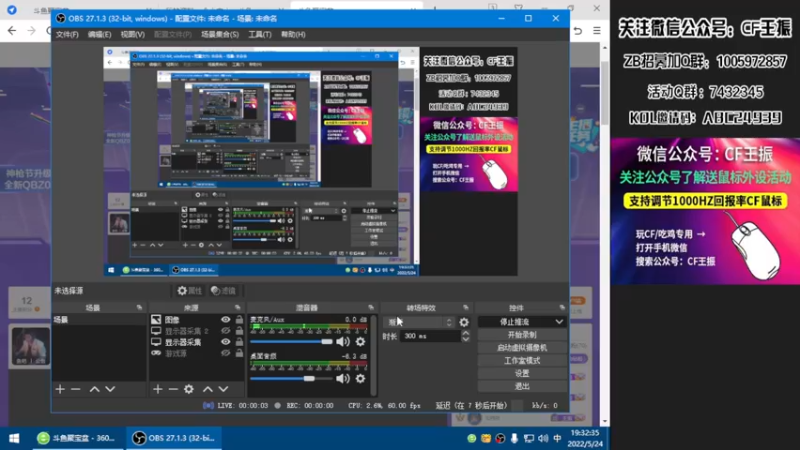
Task: Open 文件(F) menu
Action: click(x=67, y=35)
